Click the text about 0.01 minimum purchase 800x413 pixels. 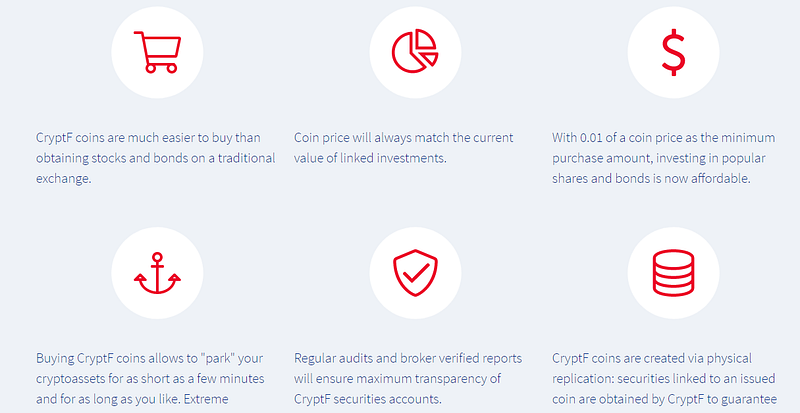pos(664,158)
